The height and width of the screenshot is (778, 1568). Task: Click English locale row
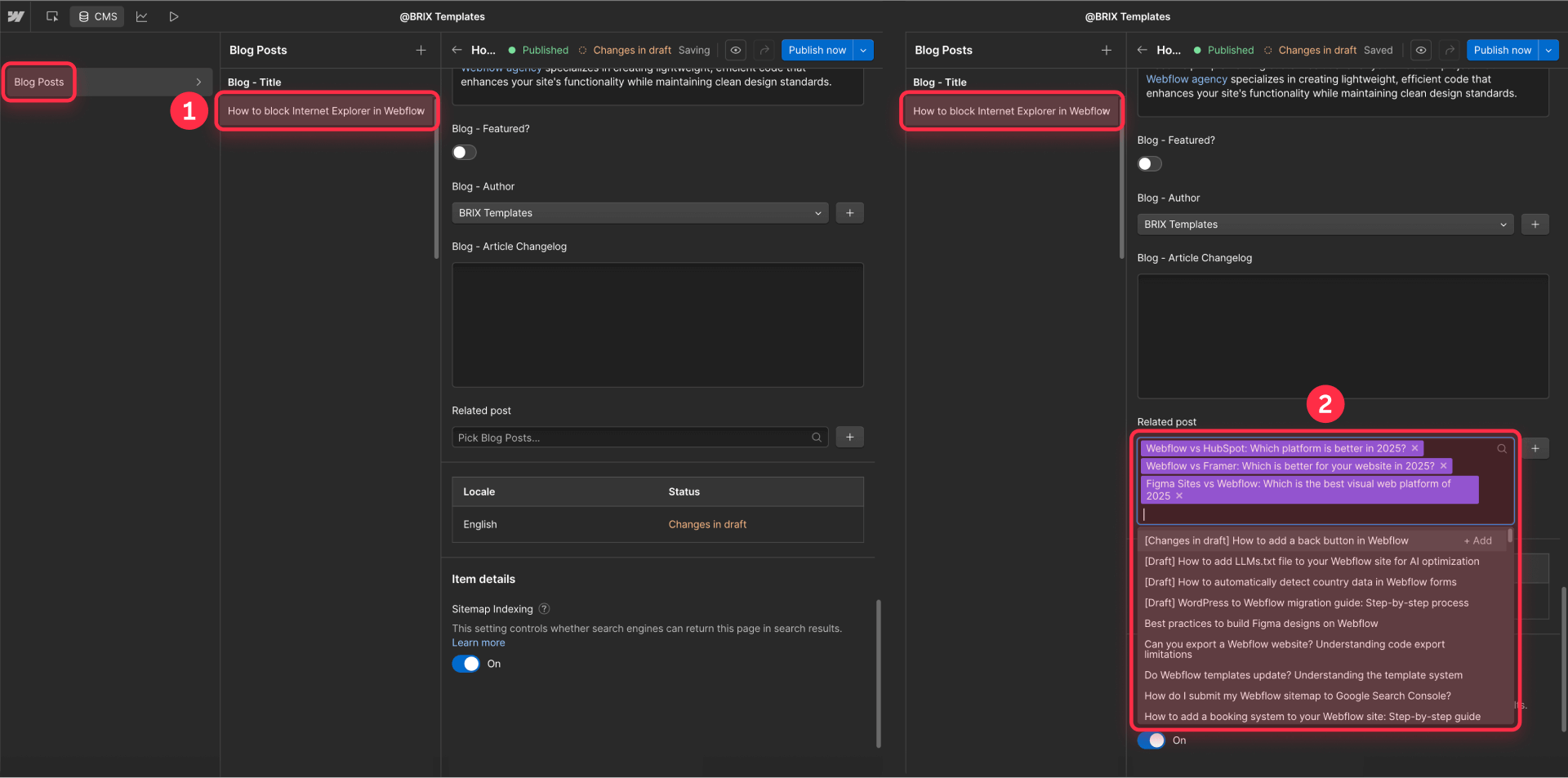point(657,524)
